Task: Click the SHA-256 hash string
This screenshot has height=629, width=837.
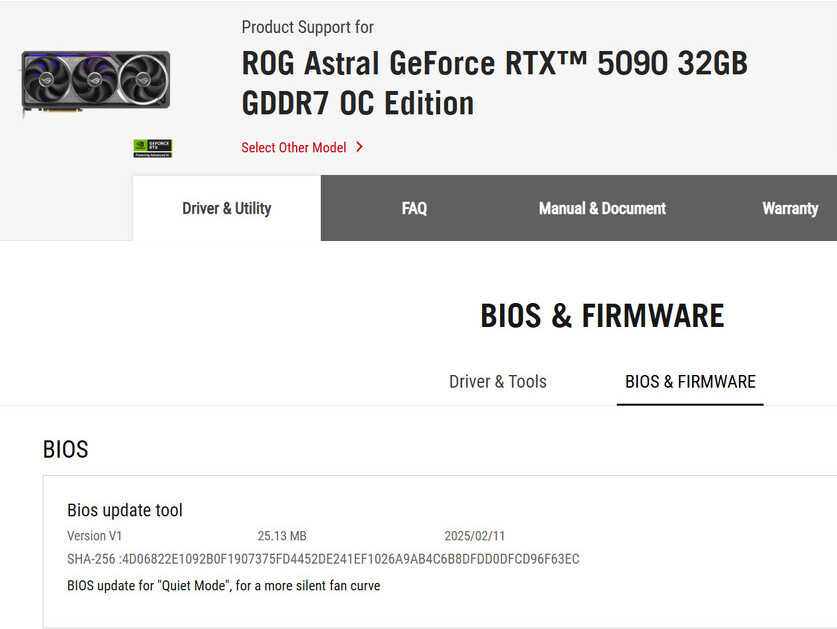Action: pos(323,559)
